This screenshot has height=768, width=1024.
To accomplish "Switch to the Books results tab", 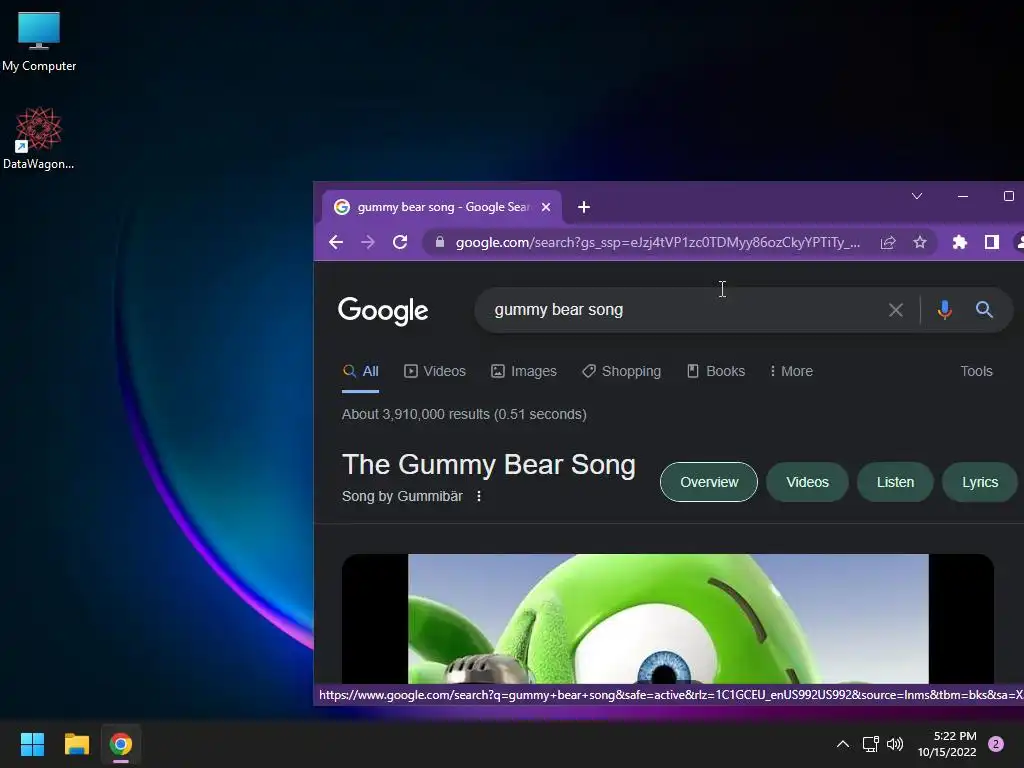I will point(716,371).
